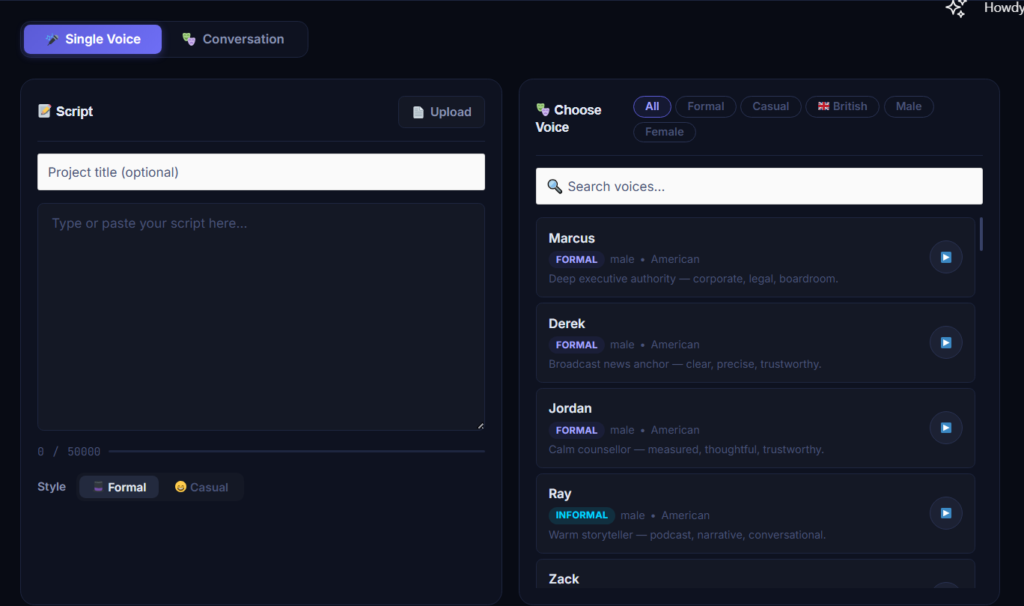Click the sparkle icon near Howdy
1024x606 pixels.
956,8
